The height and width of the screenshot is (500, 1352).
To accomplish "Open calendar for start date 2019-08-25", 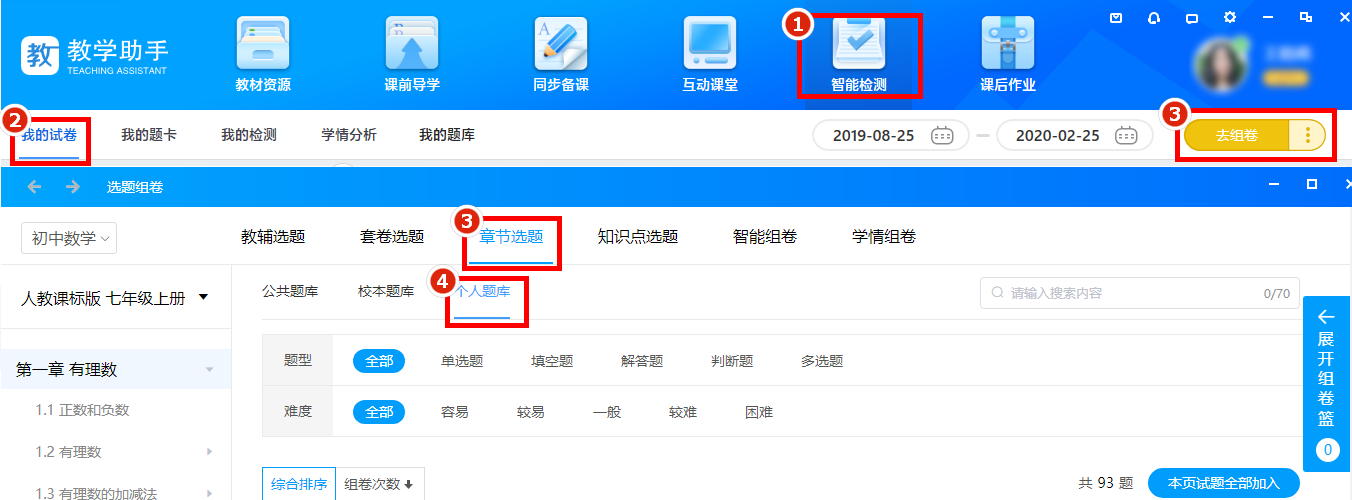I will coord(941,136).
